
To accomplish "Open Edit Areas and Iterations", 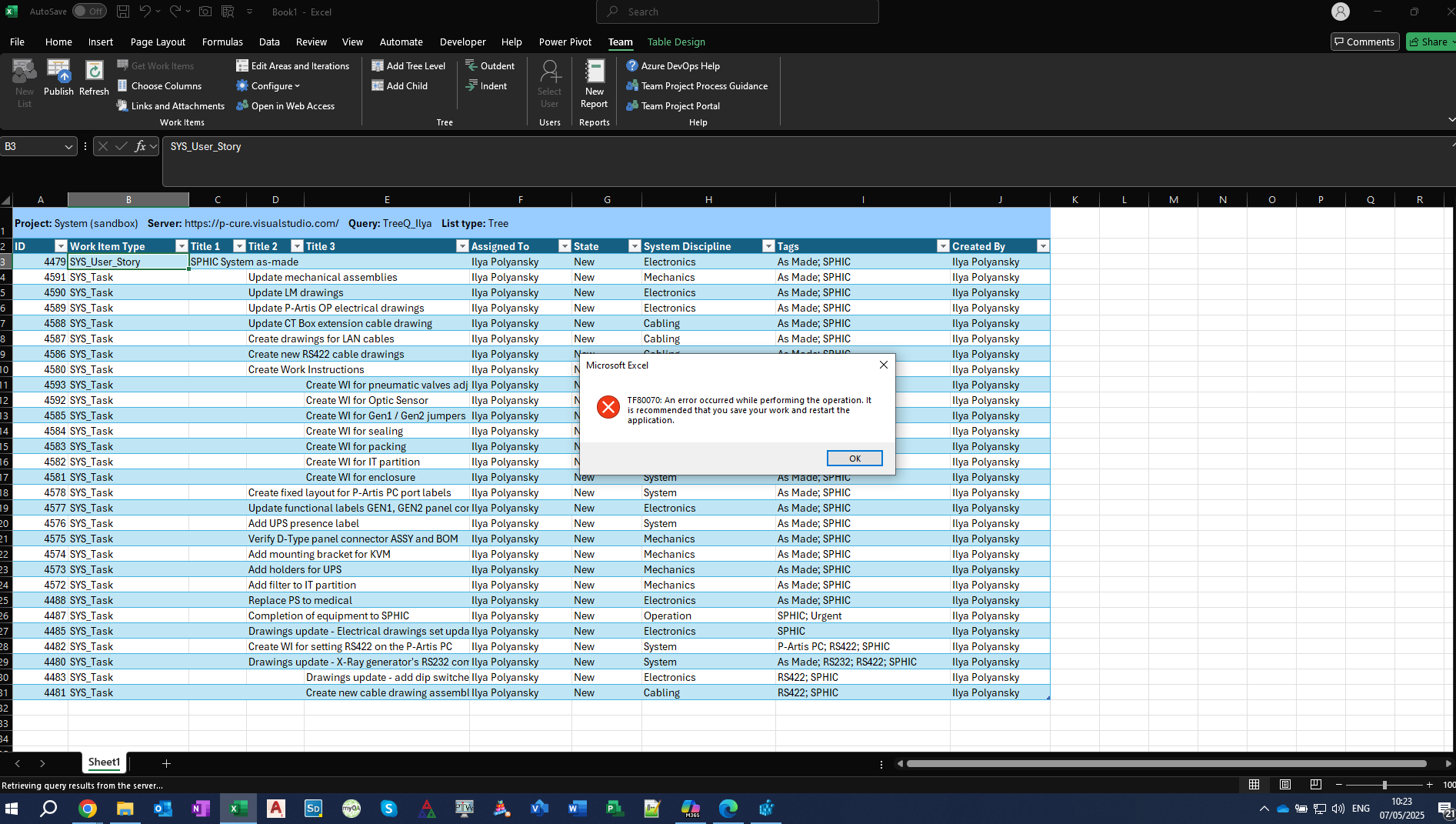I will (x=292, y=66).
